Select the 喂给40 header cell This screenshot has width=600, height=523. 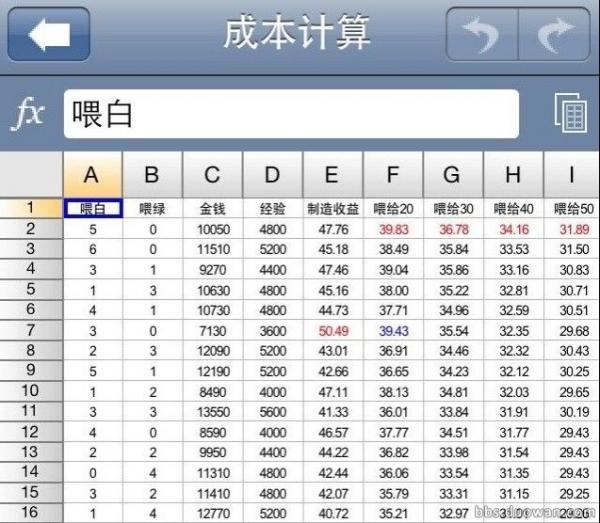(513, 208)
